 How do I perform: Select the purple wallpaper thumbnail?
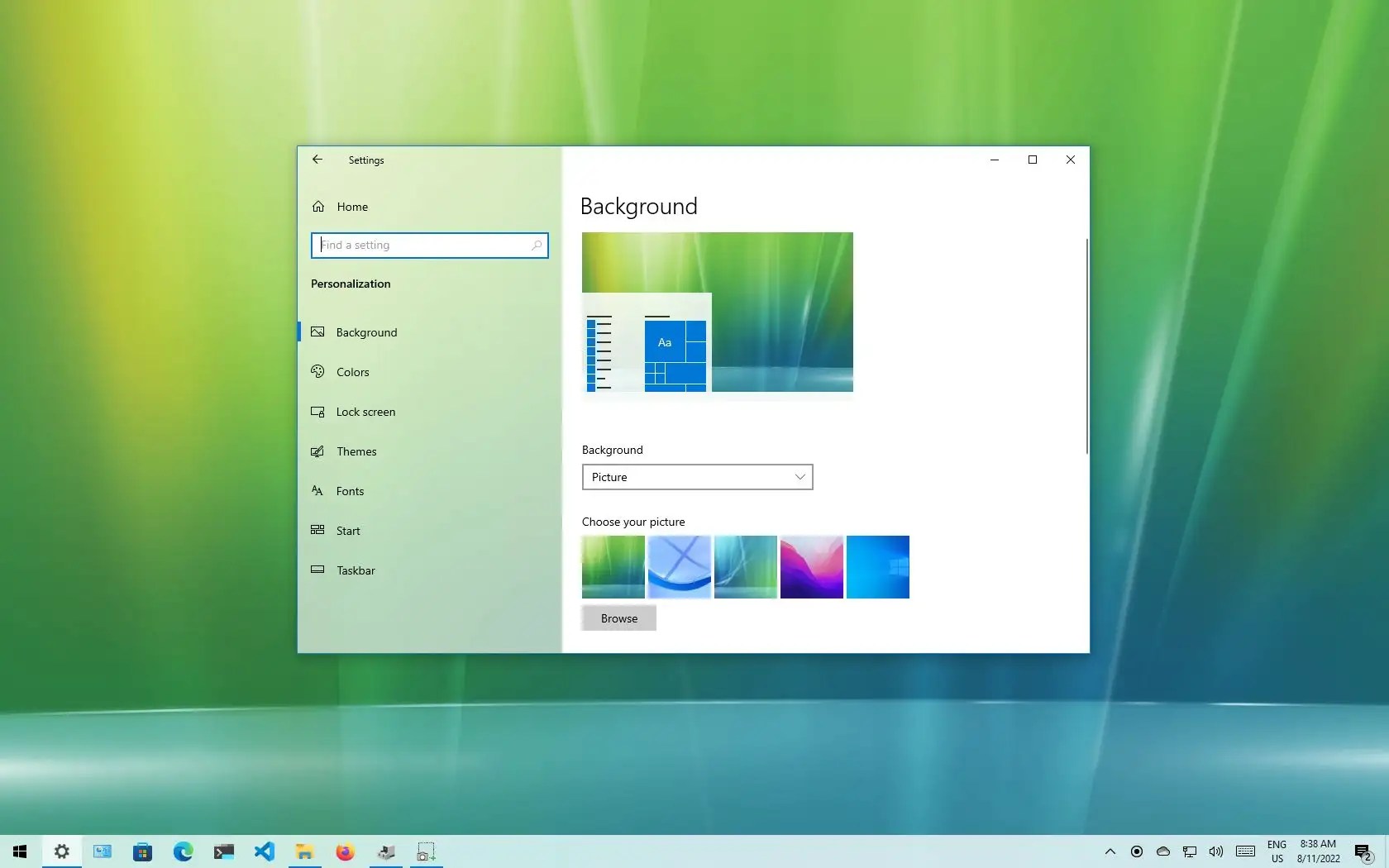[811, 567]
